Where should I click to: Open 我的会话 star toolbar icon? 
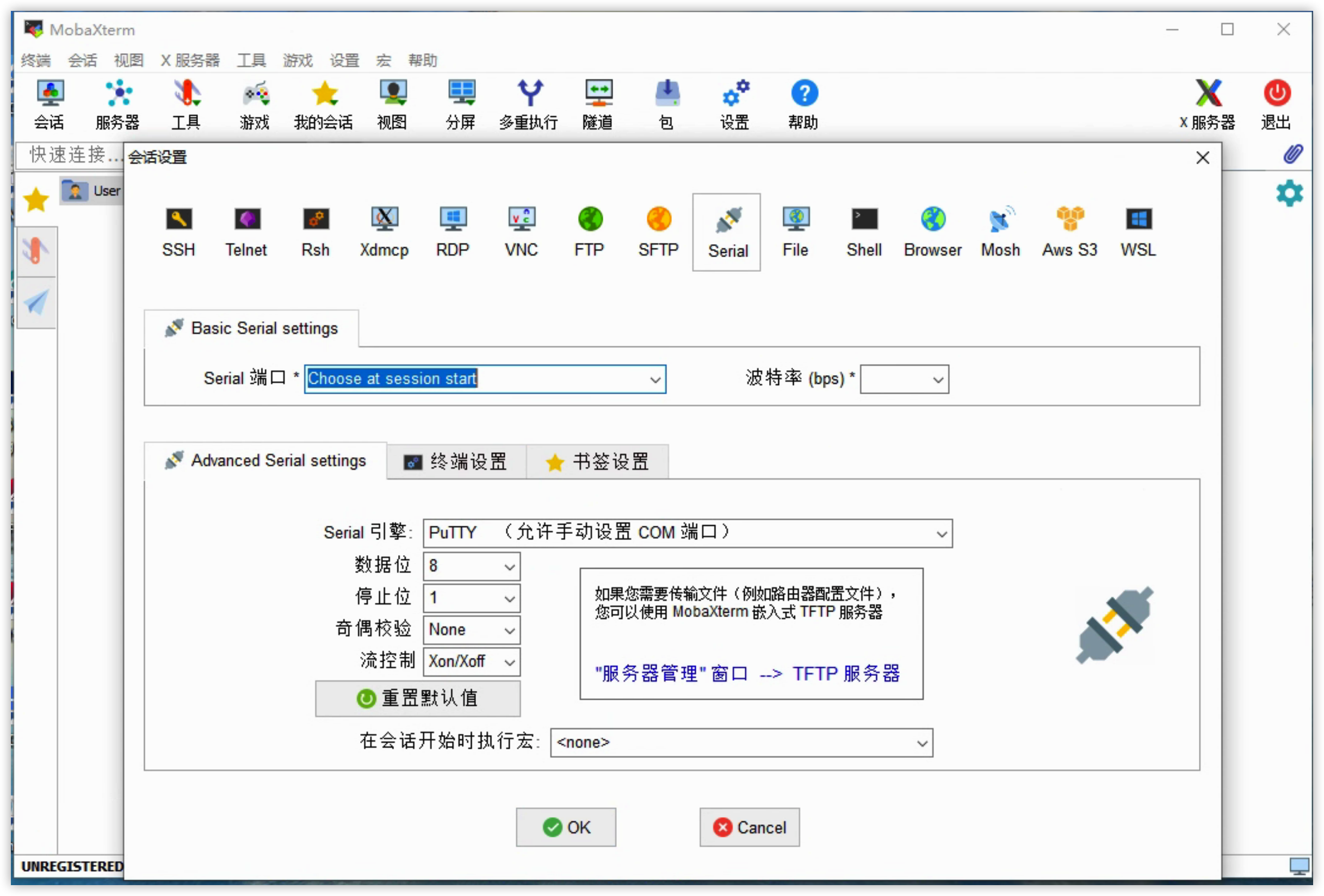point(324,105)
